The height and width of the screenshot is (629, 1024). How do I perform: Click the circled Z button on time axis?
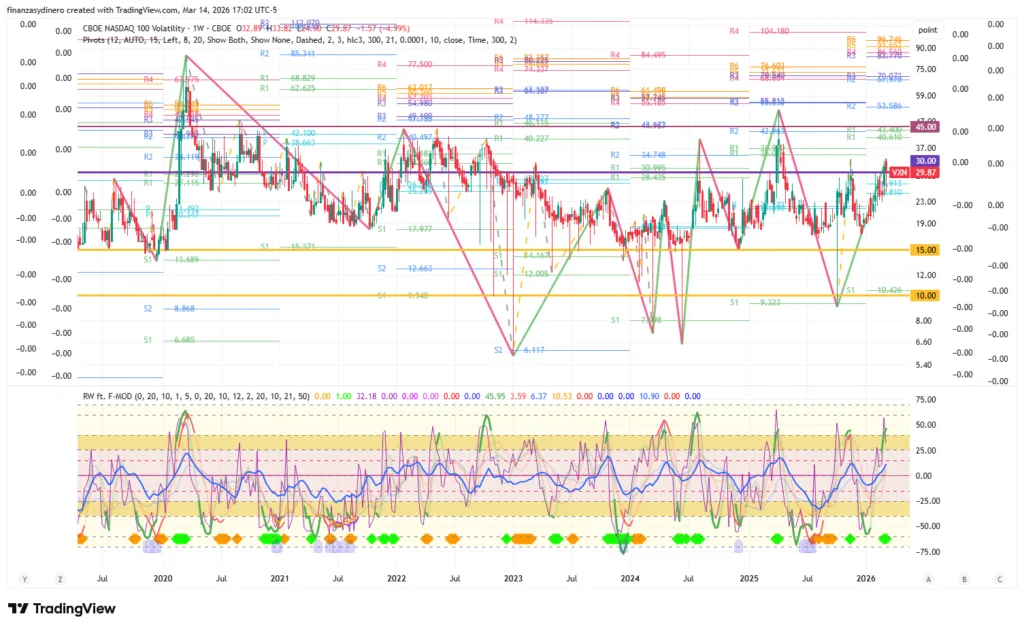[x=61, y=579]
